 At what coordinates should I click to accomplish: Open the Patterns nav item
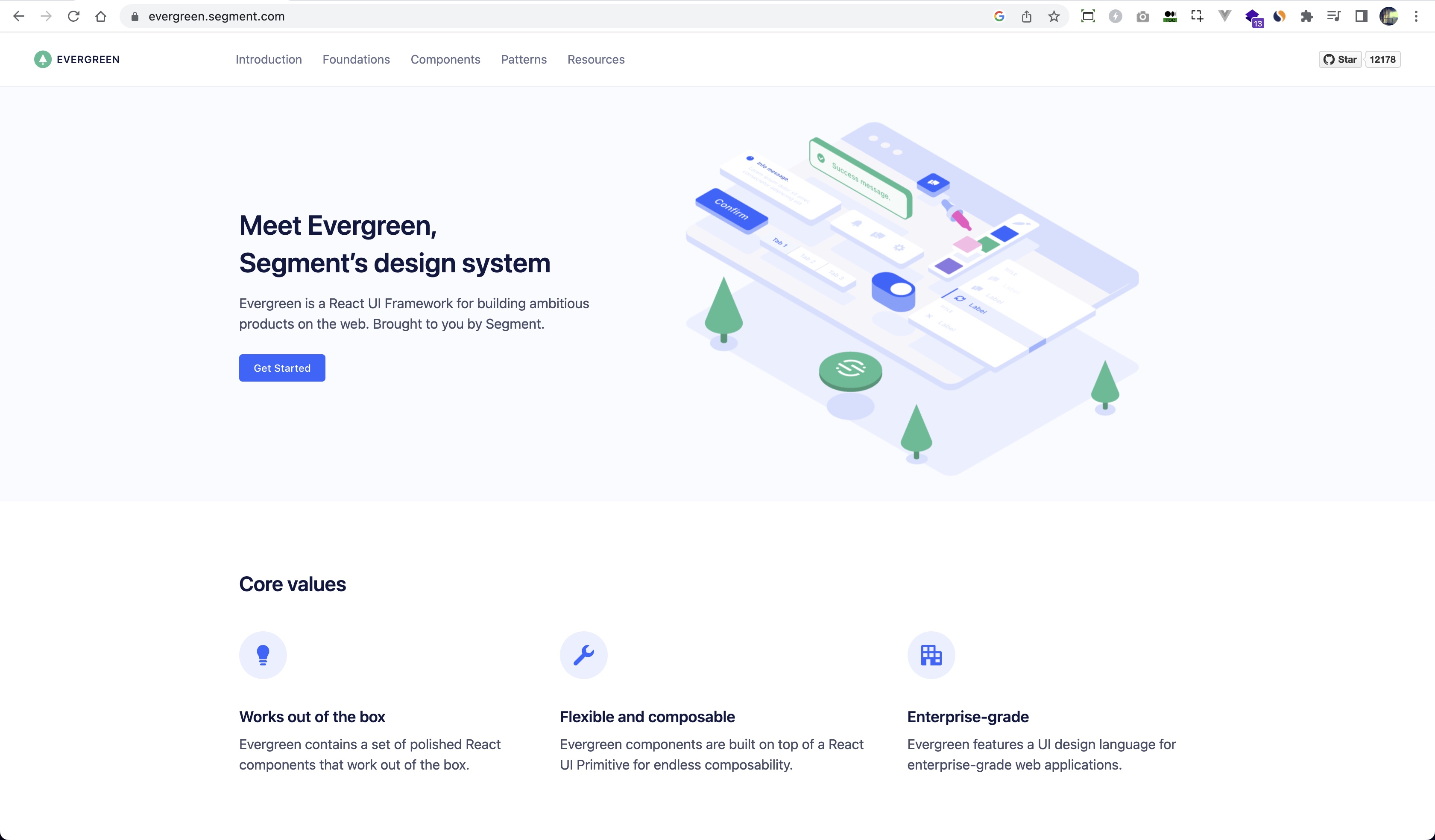tap(524, 59)
